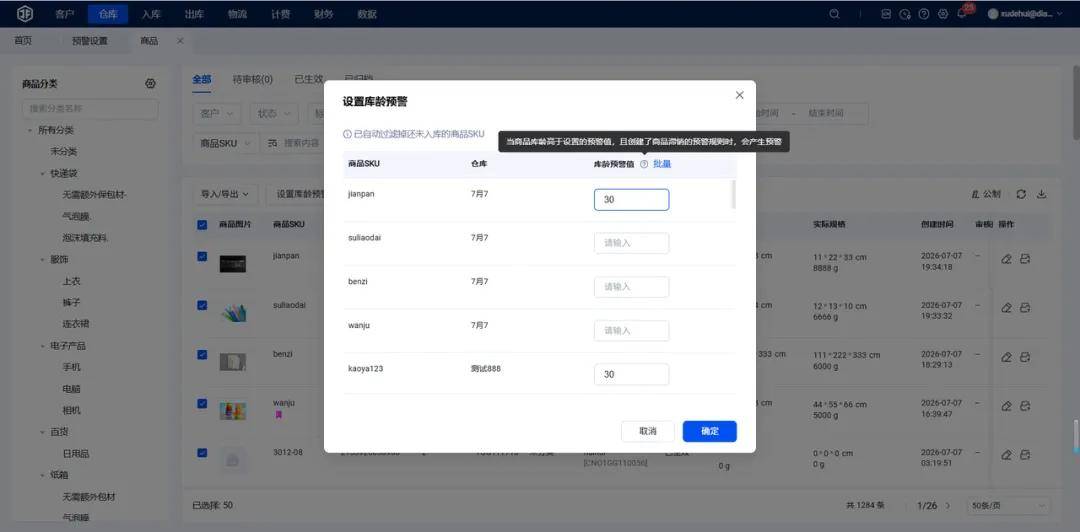Select the 未分类 tree item
The width and height of the screenshot is (1080, 532).
(63, 152)
